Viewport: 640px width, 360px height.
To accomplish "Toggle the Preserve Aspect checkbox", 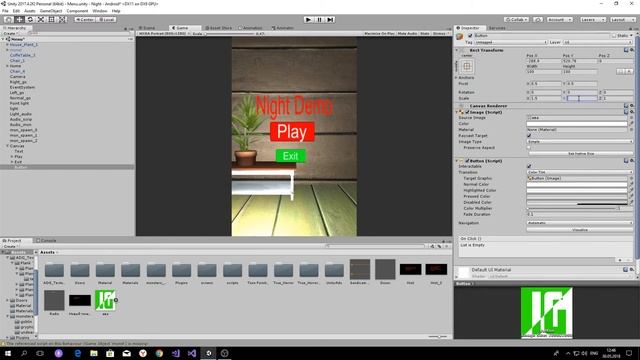I will 529,147.
